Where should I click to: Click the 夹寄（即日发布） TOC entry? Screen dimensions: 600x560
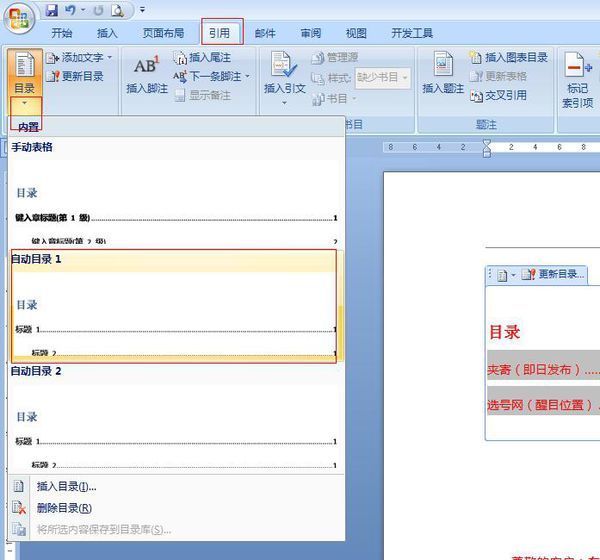[543, 370]
